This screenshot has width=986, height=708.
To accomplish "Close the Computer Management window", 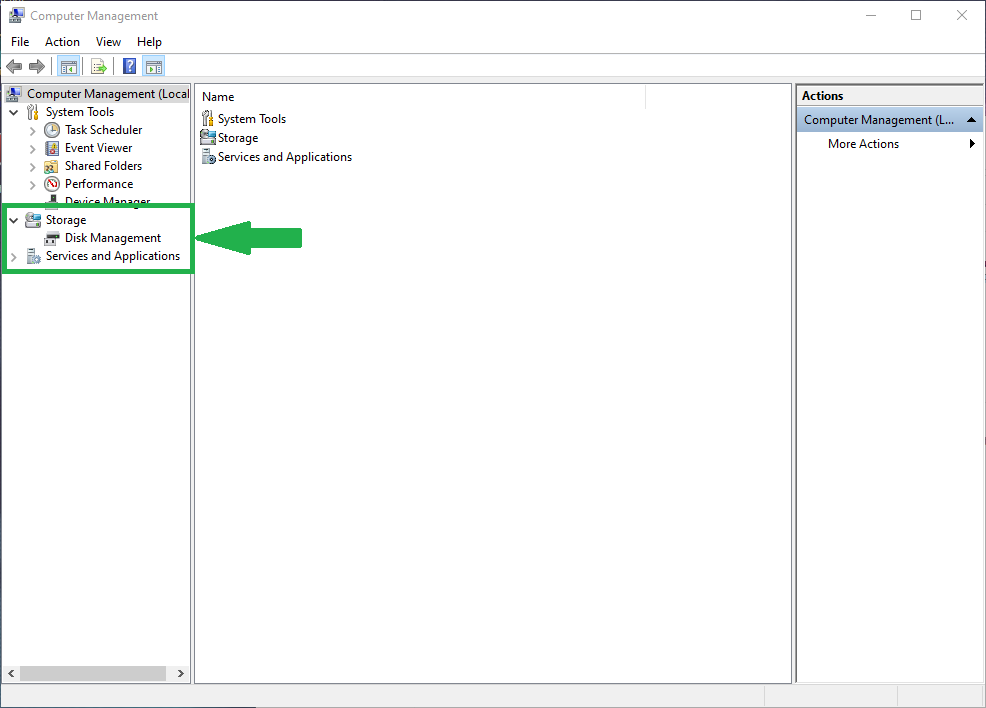I will point(962,15).
